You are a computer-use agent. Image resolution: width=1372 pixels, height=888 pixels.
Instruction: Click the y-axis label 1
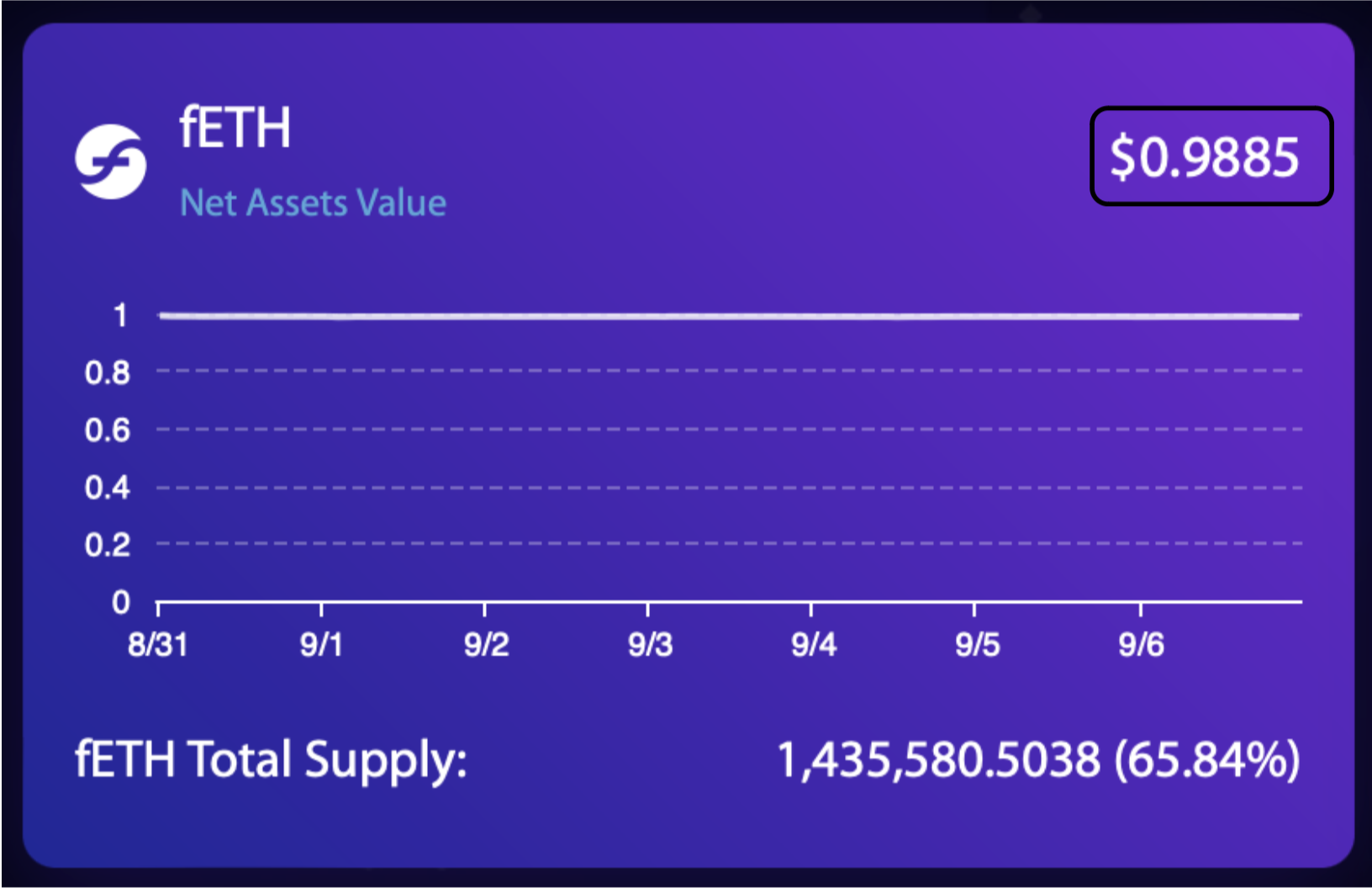[120, 315]
